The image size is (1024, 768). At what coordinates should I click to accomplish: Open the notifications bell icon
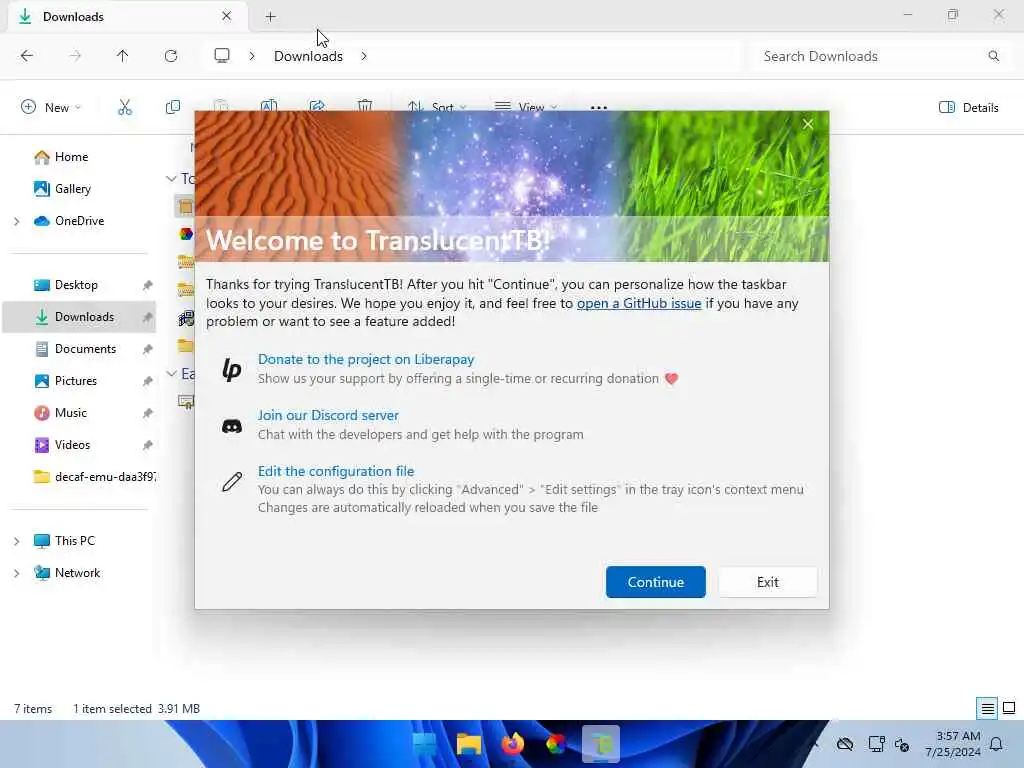click(997, 744)
